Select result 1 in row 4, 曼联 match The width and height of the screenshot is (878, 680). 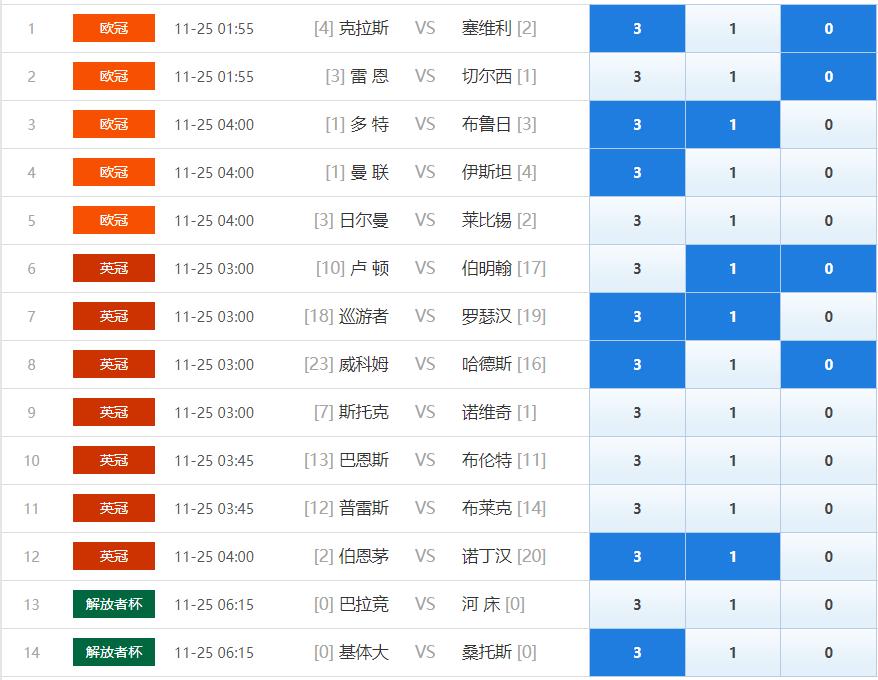732,173
